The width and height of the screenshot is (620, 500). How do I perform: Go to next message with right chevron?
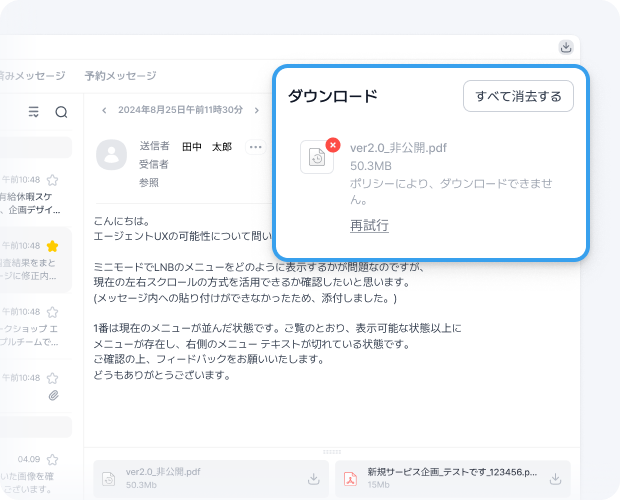click(x=258, y=110)
